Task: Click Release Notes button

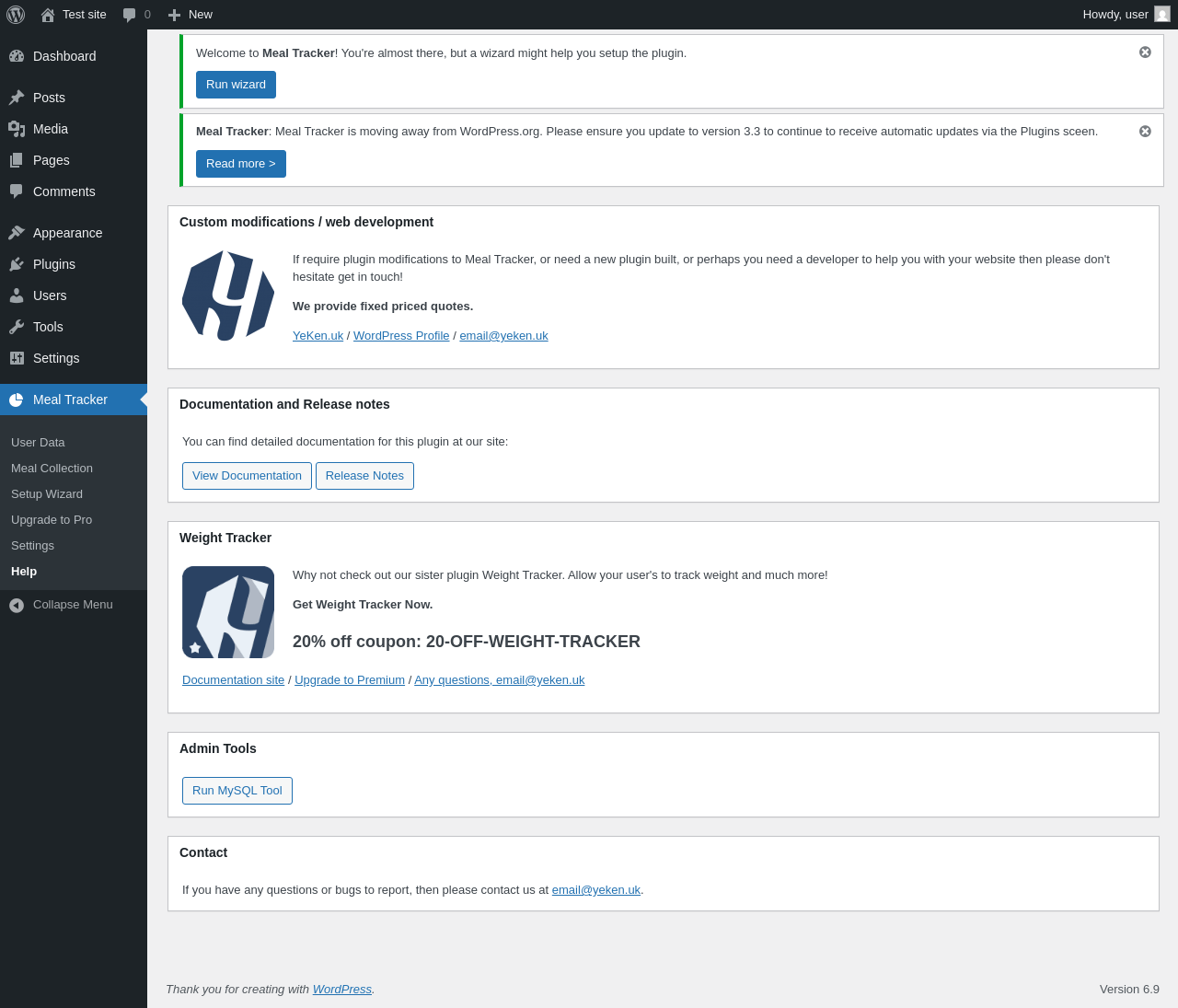Action: (x=364, y=476)
